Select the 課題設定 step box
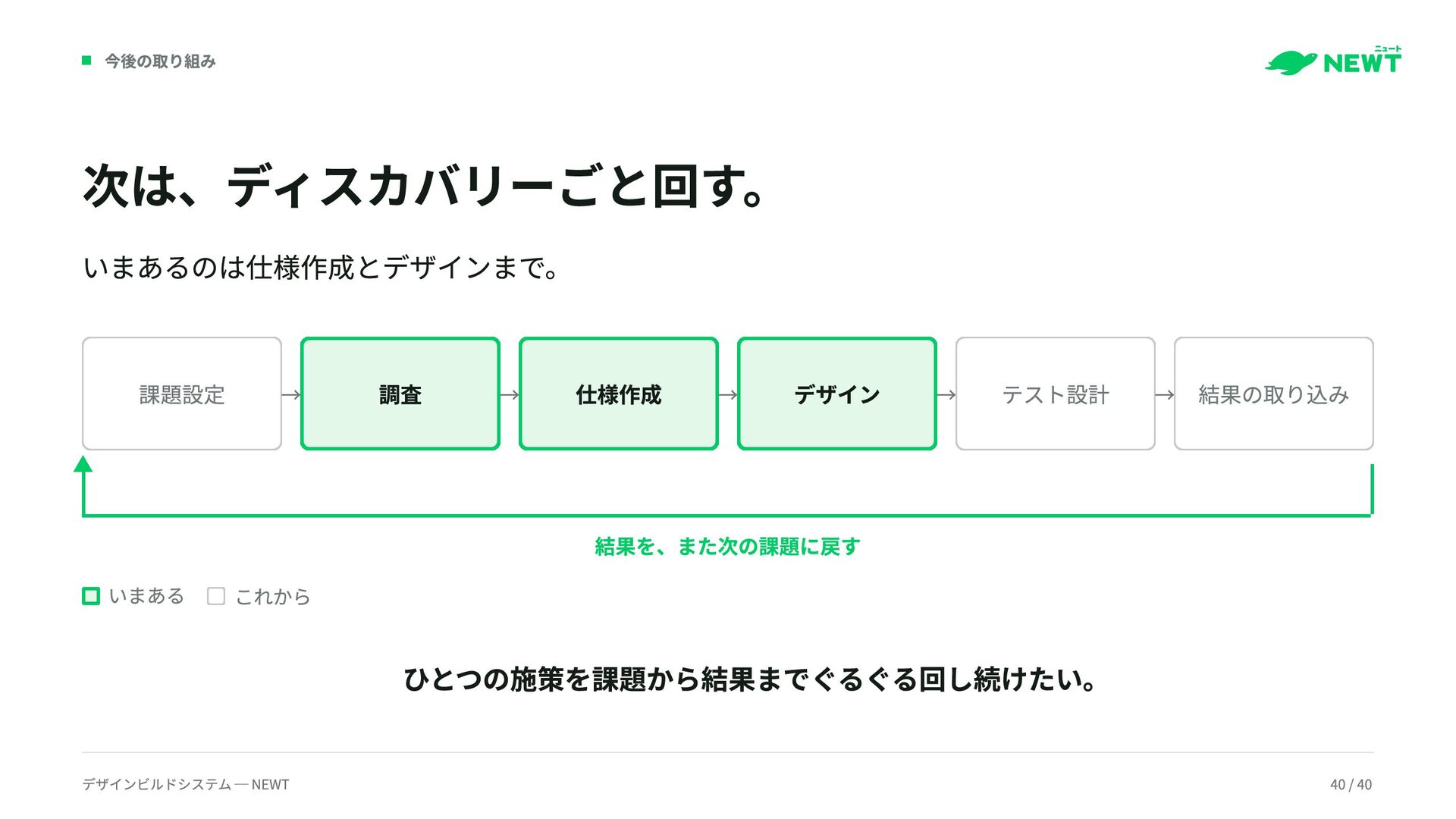Viewport: 1456px width, 819px height. point(182,394)
